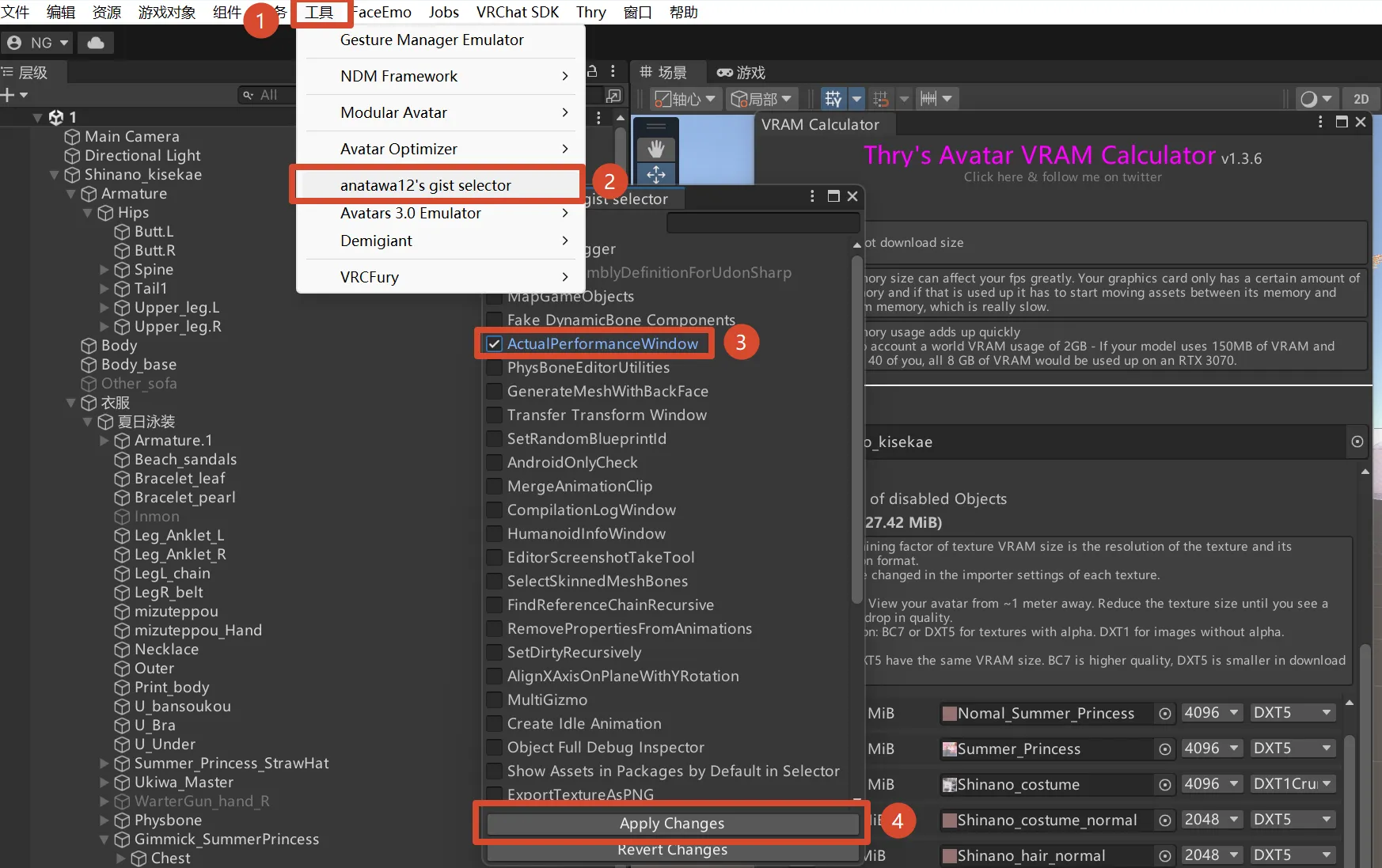The width and height of the screenshot is (1382, 868).
Task: Pick object for Summer_Princess texture field
Action: pos(1165,749)
